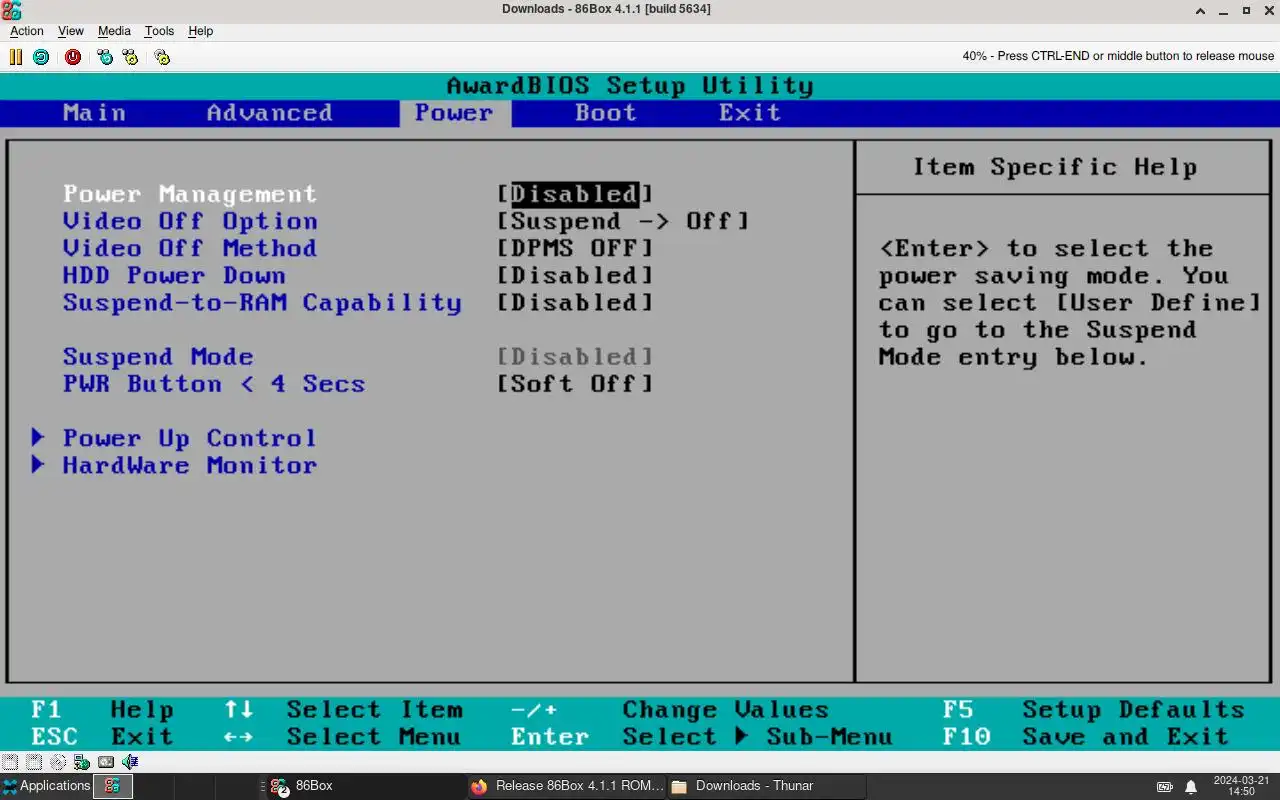The image size is (1280, 800).
Task: Click the F5 Setup Defaults legend entry
Action: click(1094, 710)
